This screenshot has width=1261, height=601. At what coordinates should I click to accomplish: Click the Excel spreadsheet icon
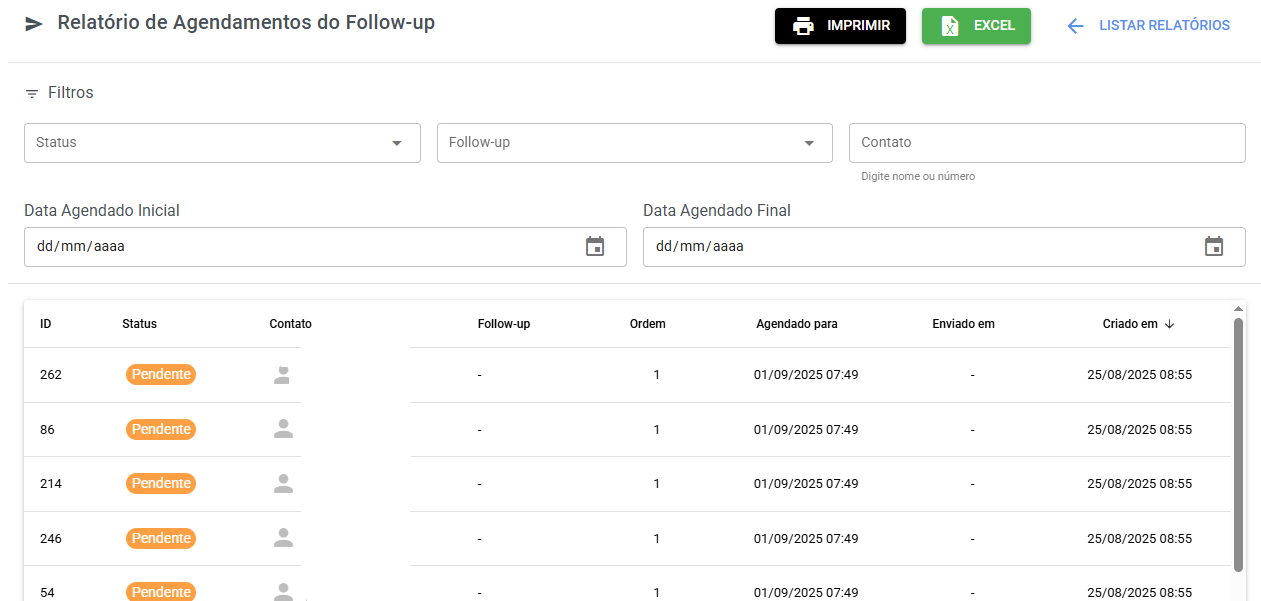950,26
